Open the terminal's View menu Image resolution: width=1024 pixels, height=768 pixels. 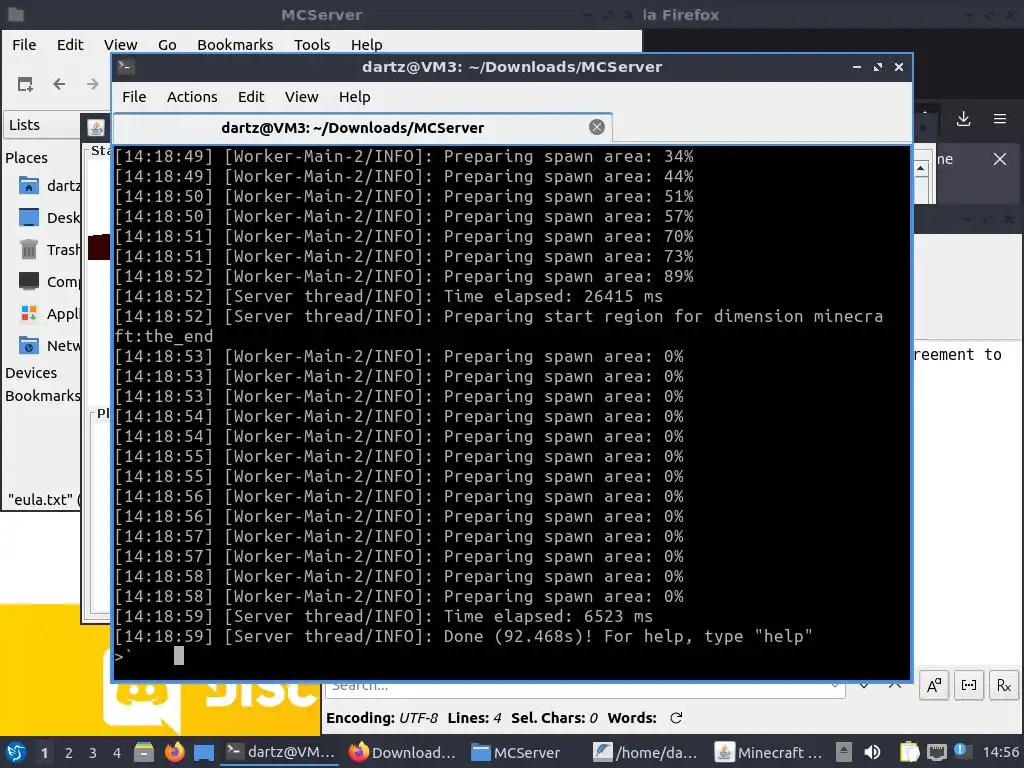tap(301, 97)
